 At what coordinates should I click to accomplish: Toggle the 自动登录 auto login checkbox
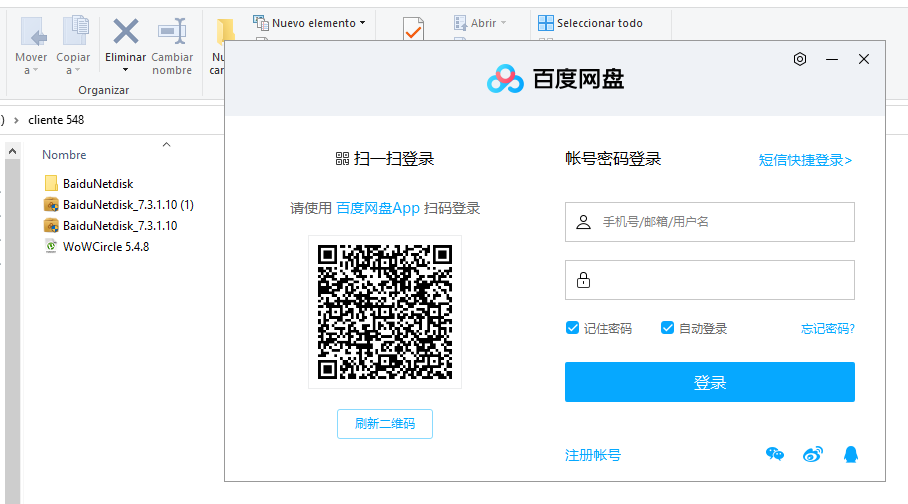pyautogui.click(x=667, y=328)
